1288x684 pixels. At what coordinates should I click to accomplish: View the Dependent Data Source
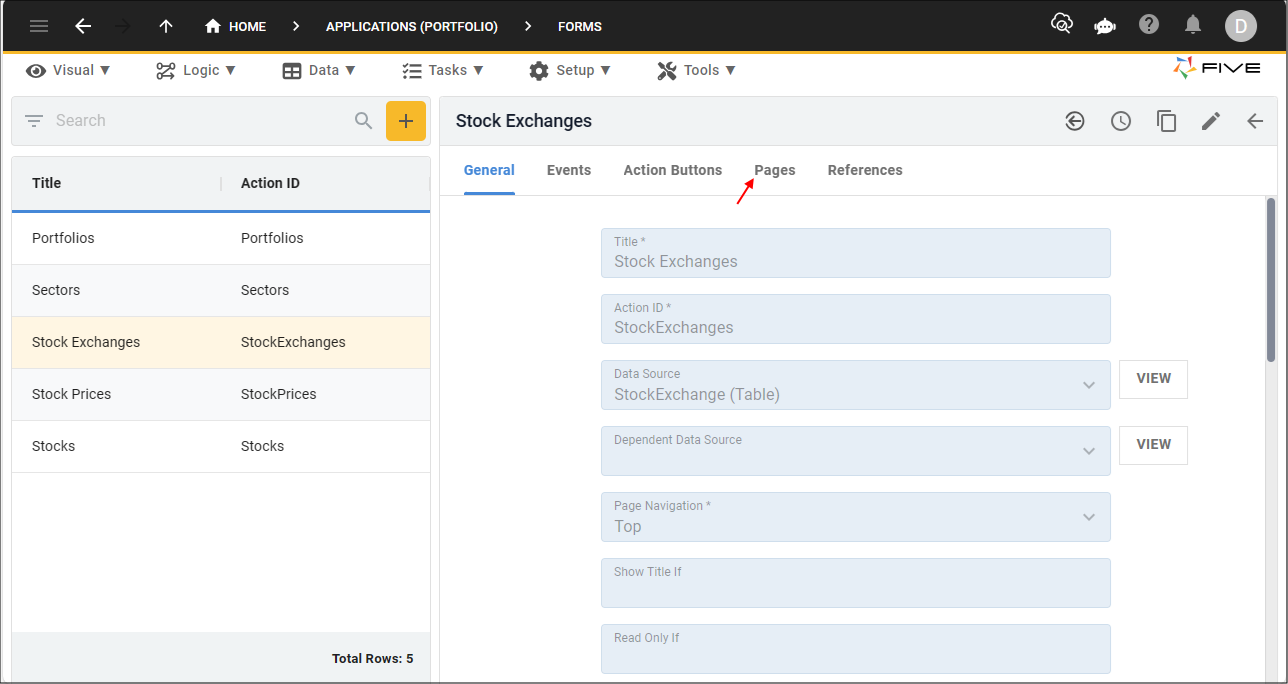tap(1153, 446)
